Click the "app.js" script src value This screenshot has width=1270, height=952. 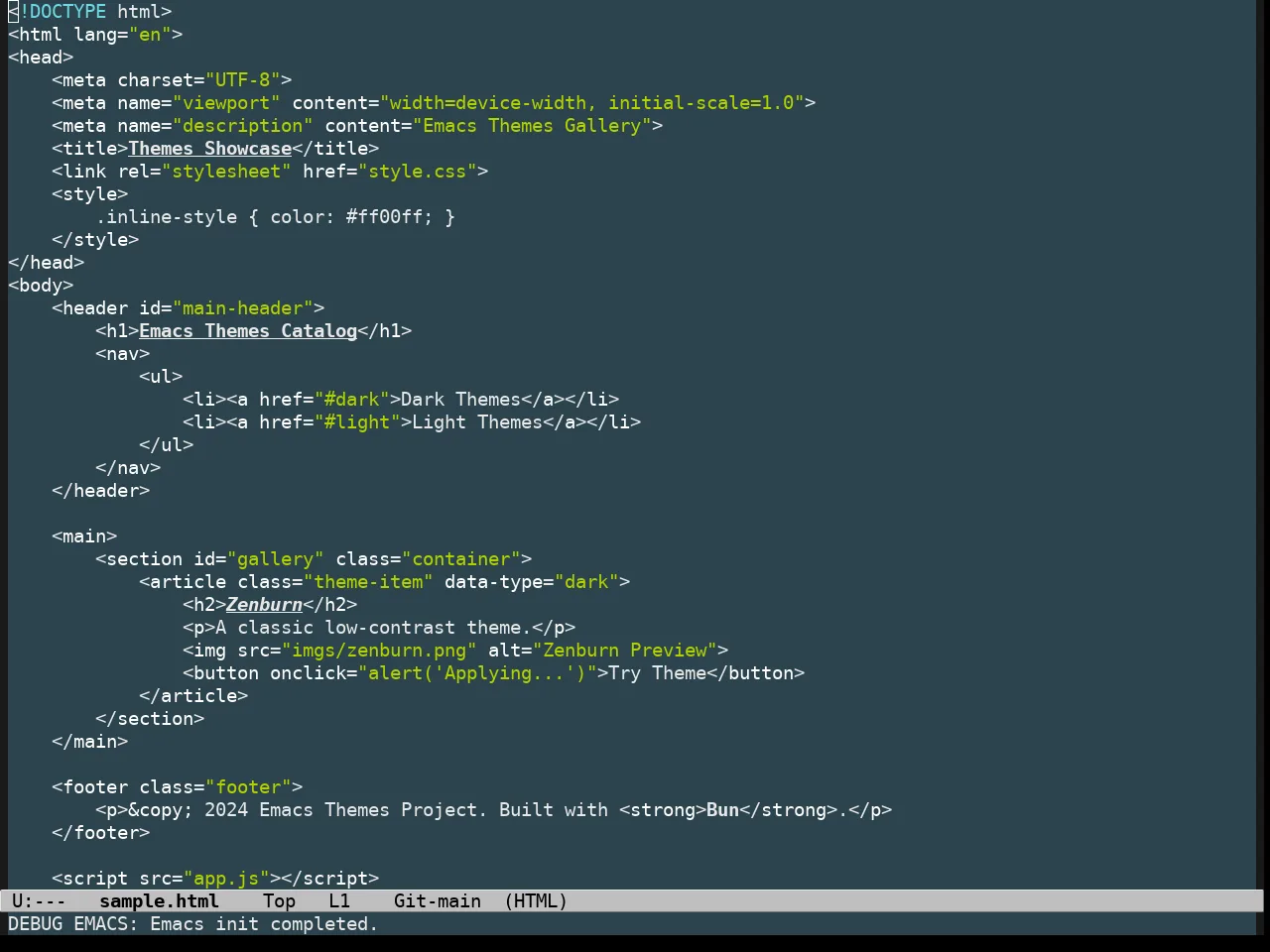click(x=226, y=879)
